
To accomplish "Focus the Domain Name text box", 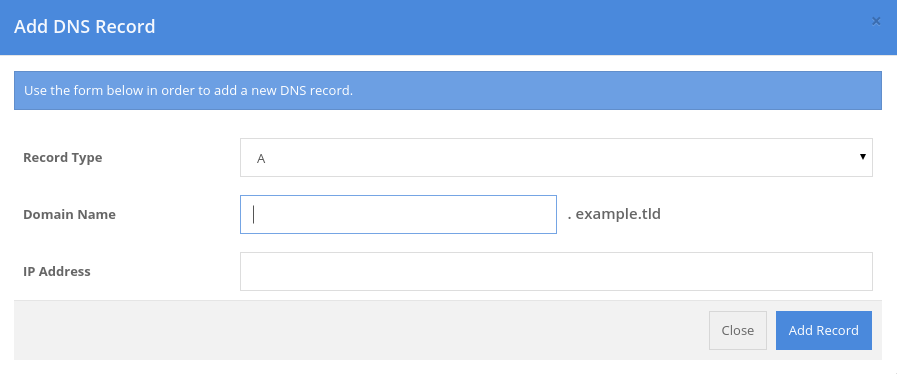I will point(398,214).
